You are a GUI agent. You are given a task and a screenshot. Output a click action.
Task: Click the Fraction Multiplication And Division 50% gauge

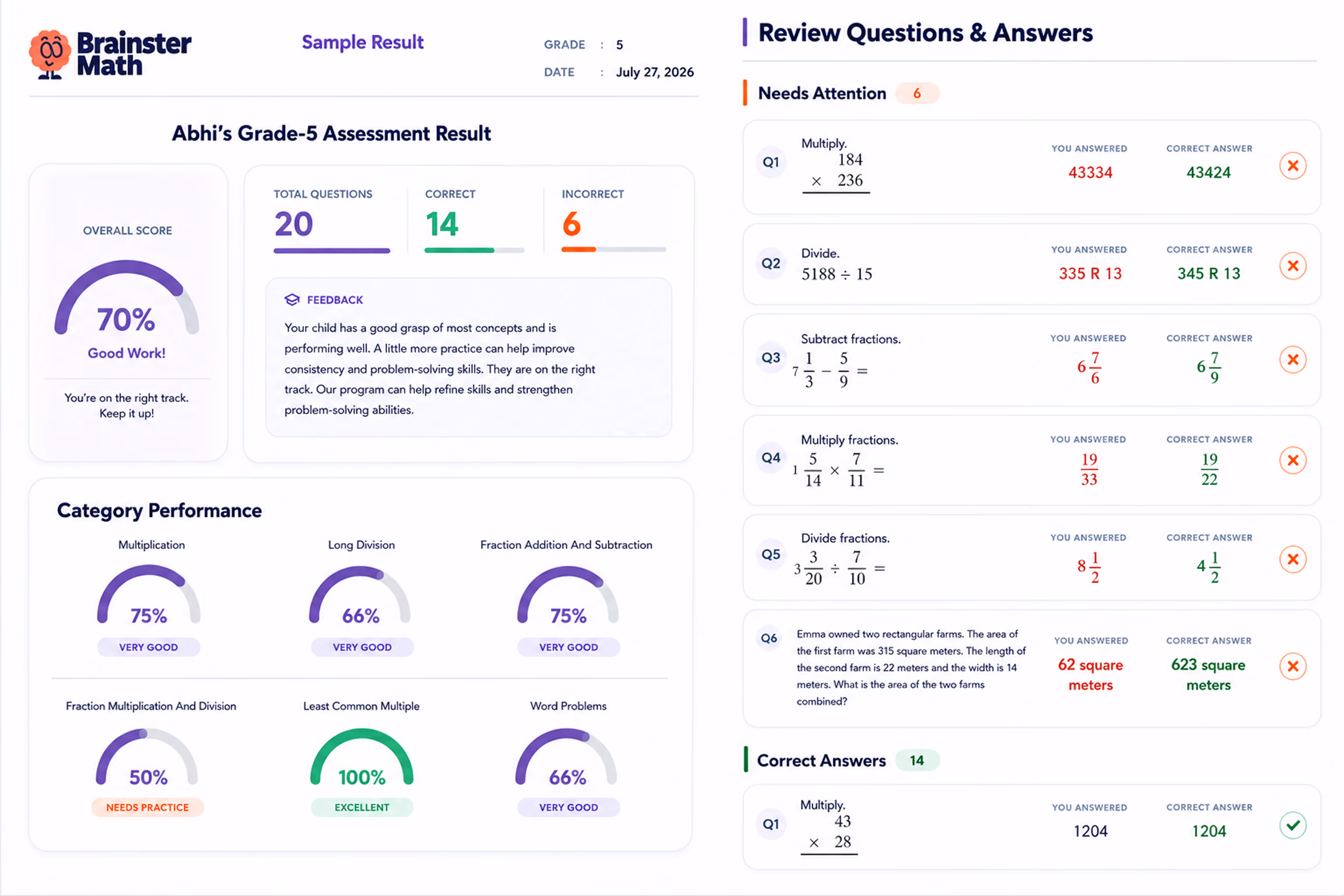coord(147,757)
